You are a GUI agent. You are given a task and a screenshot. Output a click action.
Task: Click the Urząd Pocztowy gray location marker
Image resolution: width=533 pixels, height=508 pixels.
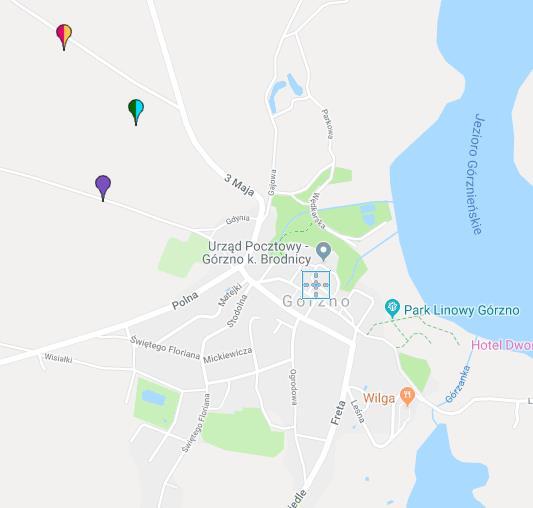324,251
